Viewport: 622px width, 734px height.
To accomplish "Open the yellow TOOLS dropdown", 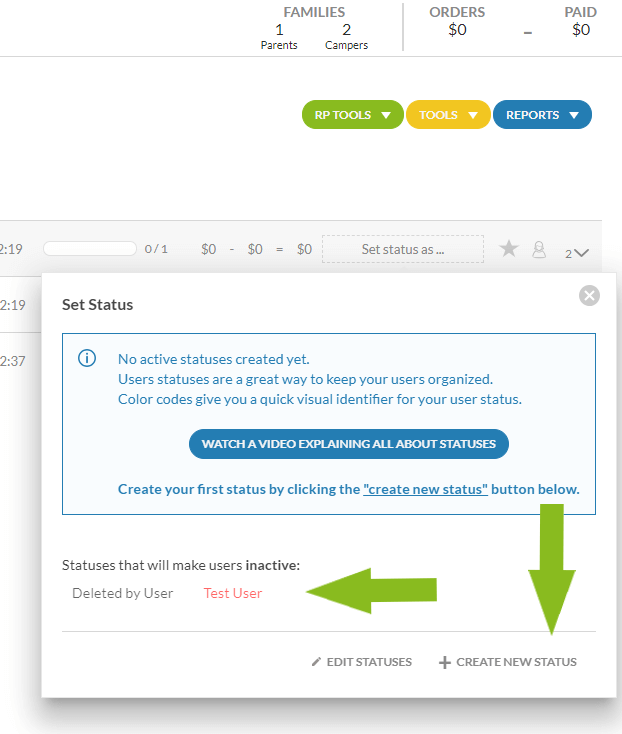I will point(448,115).
